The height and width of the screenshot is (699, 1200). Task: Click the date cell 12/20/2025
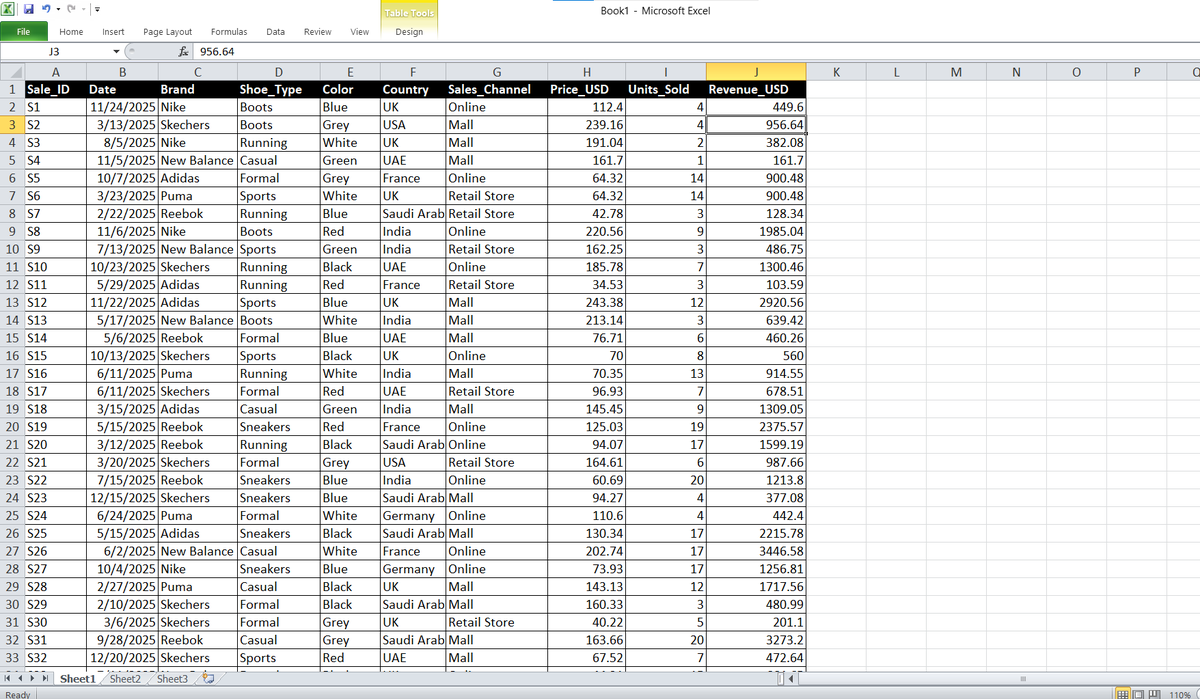pos(122,658)
